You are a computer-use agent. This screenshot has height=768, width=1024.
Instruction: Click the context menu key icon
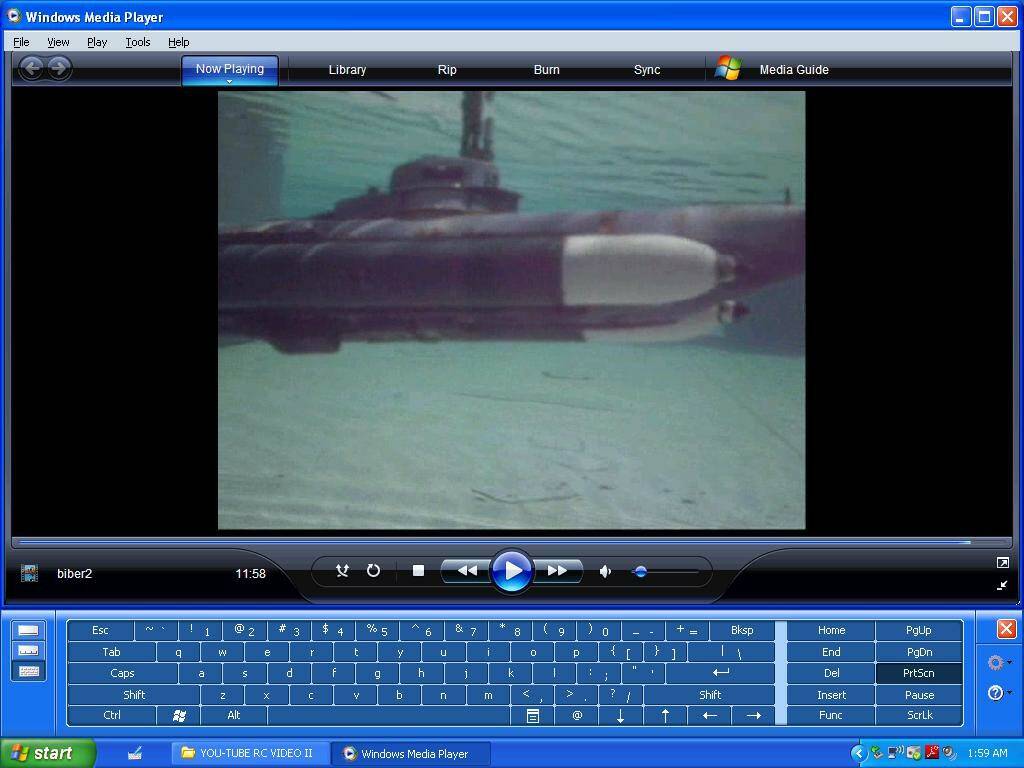[533, 716]
